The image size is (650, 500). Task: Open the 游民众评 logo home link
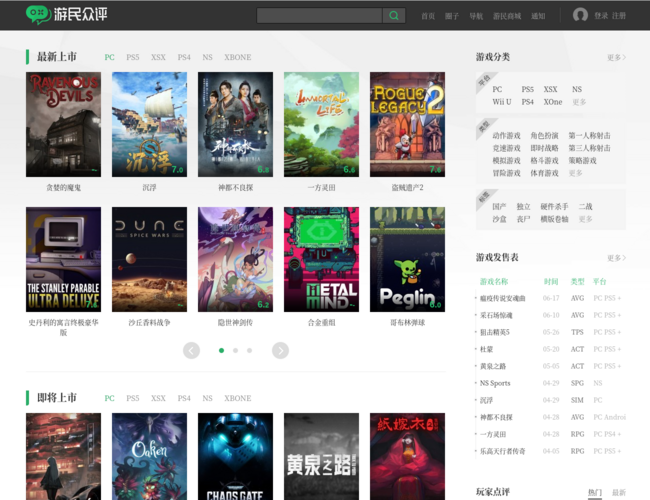66,15
